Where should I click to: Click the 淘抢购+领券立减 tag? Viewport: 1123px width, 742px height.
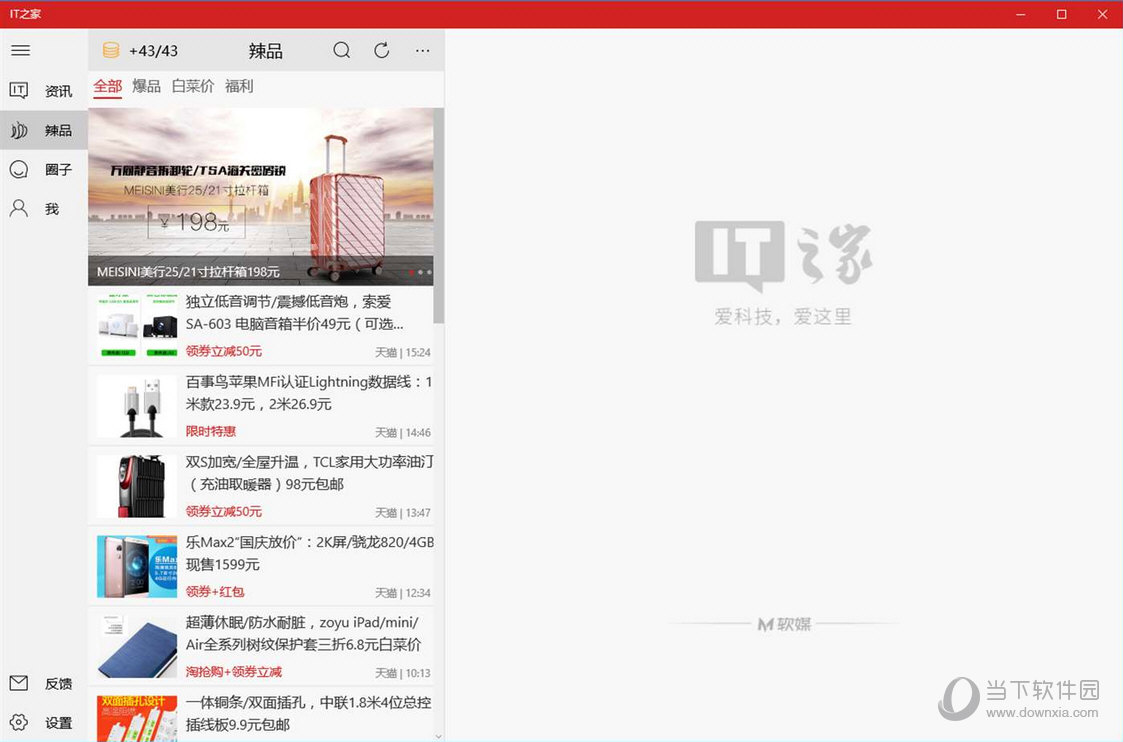233,672
